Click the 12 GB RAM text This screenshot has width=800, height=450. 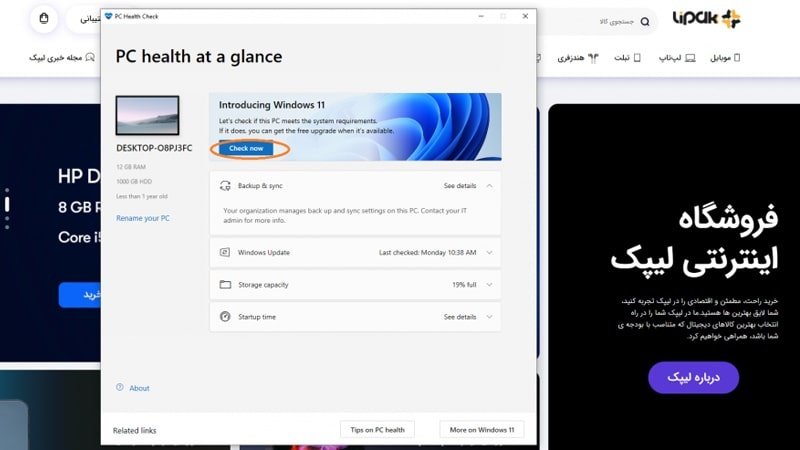point(131,167)
